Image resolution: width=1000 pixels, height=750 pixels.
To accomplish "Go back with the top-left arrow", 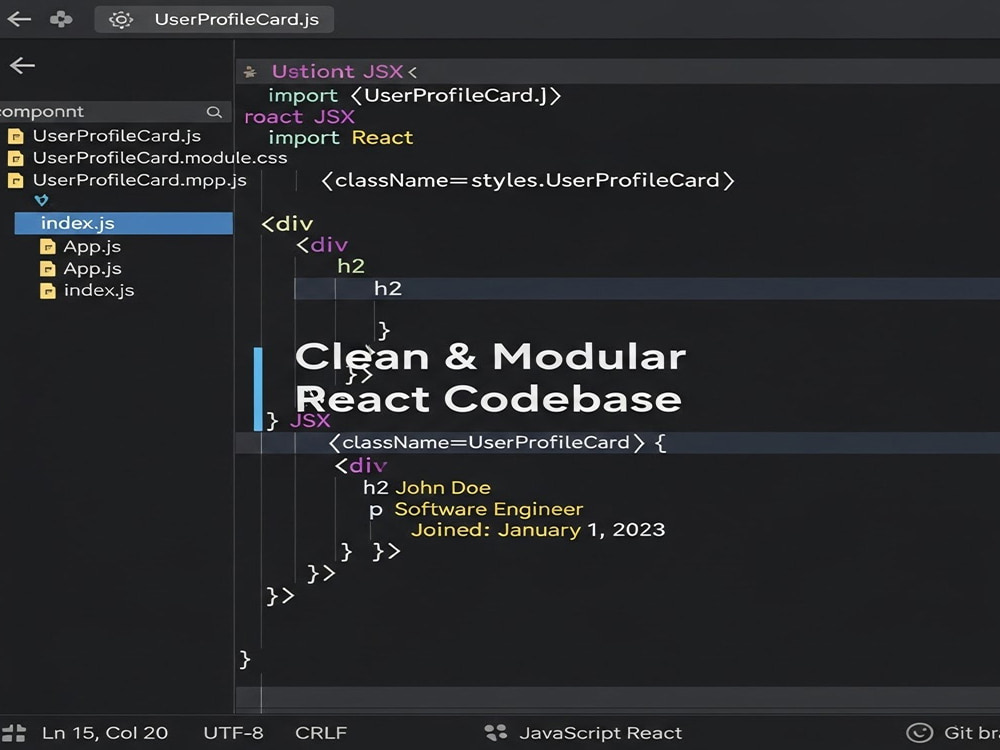I will coord(18,19).
